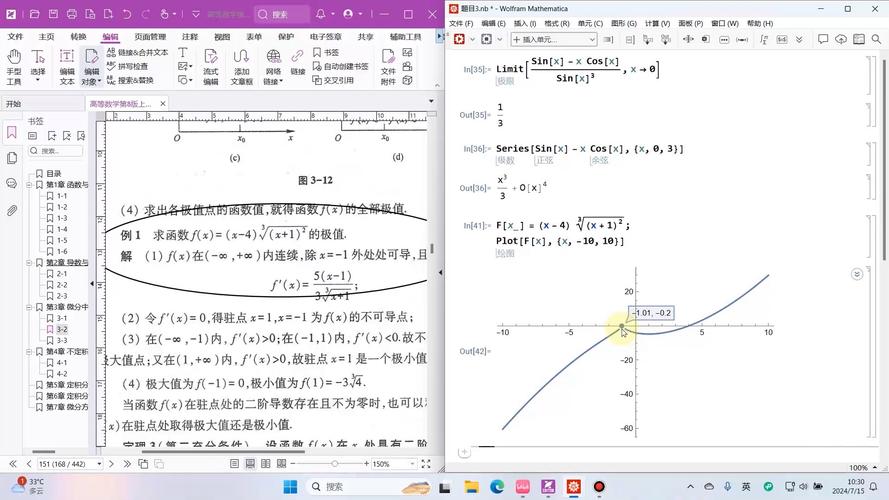Click the Bookmark (书签) ribbon button

pyautogui.click(x=326, y=52)
